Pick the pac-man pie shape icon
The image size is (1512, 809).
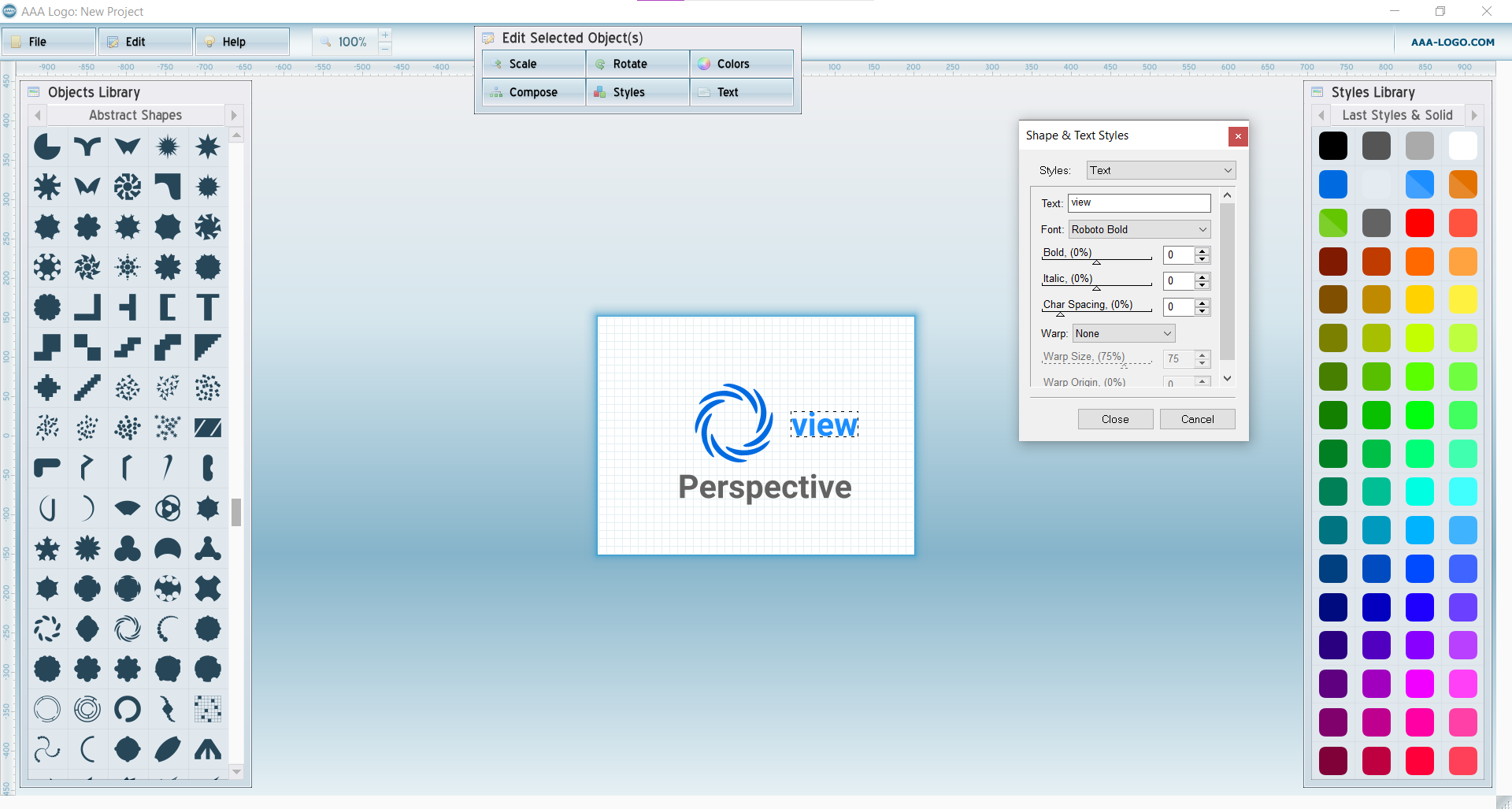(47, 147)
